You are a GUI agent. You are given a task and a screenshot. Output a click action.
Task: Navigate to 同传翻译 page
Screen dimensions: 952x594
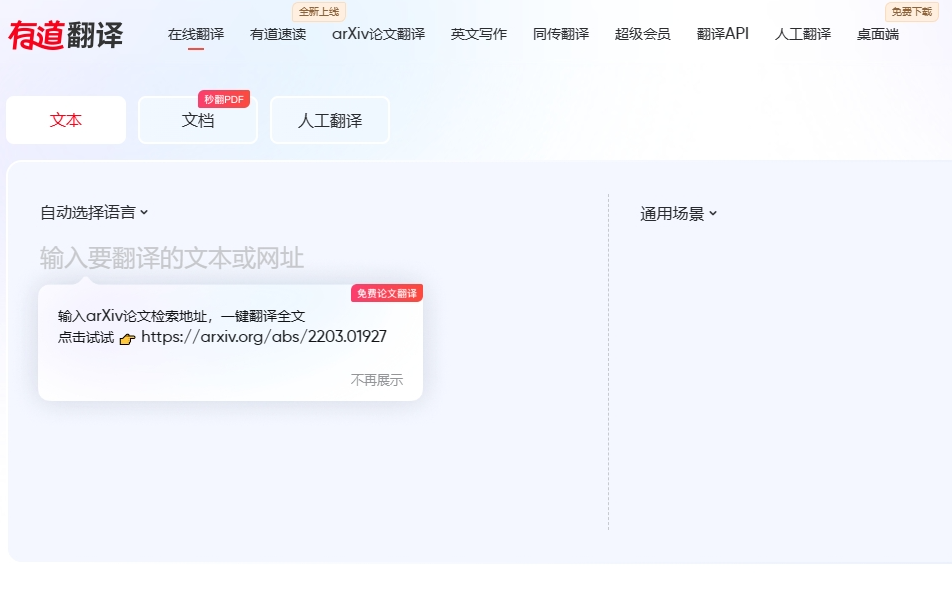pyautogui.click(x=561, y=34)
